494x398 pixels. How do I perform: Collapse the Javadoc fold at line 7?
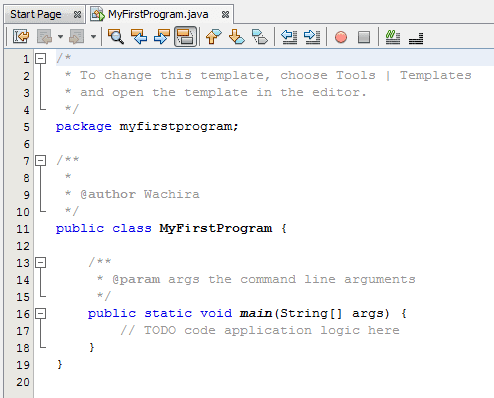pos(40,161)
